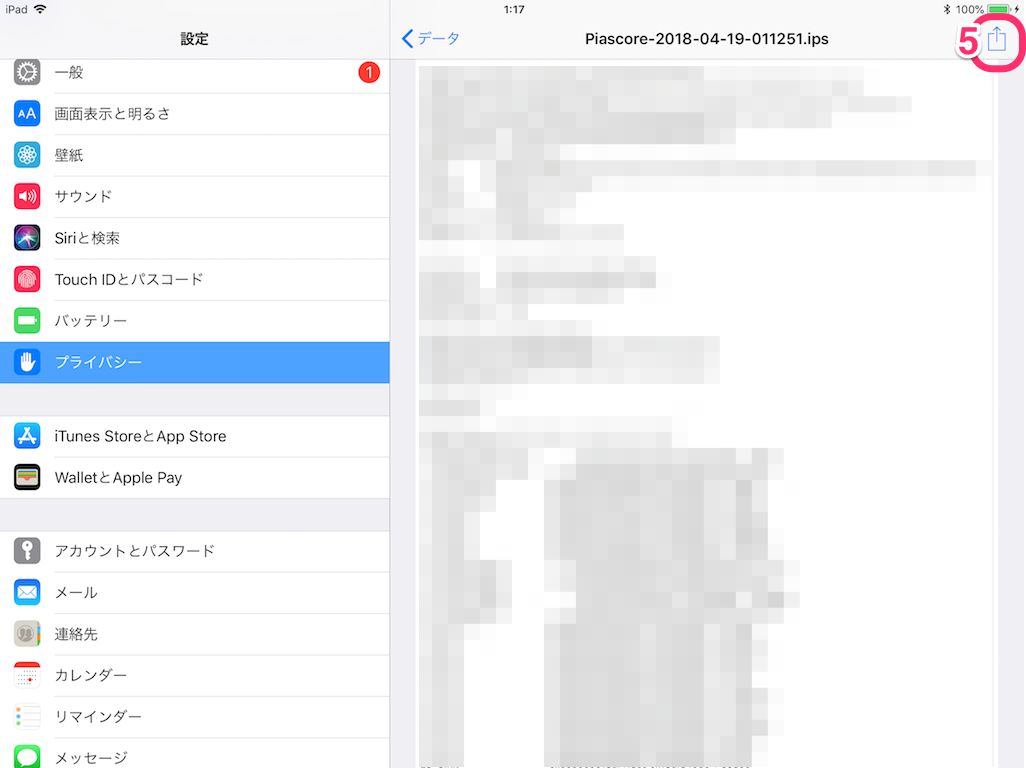Tap the battery indicator in status bar

999,9
